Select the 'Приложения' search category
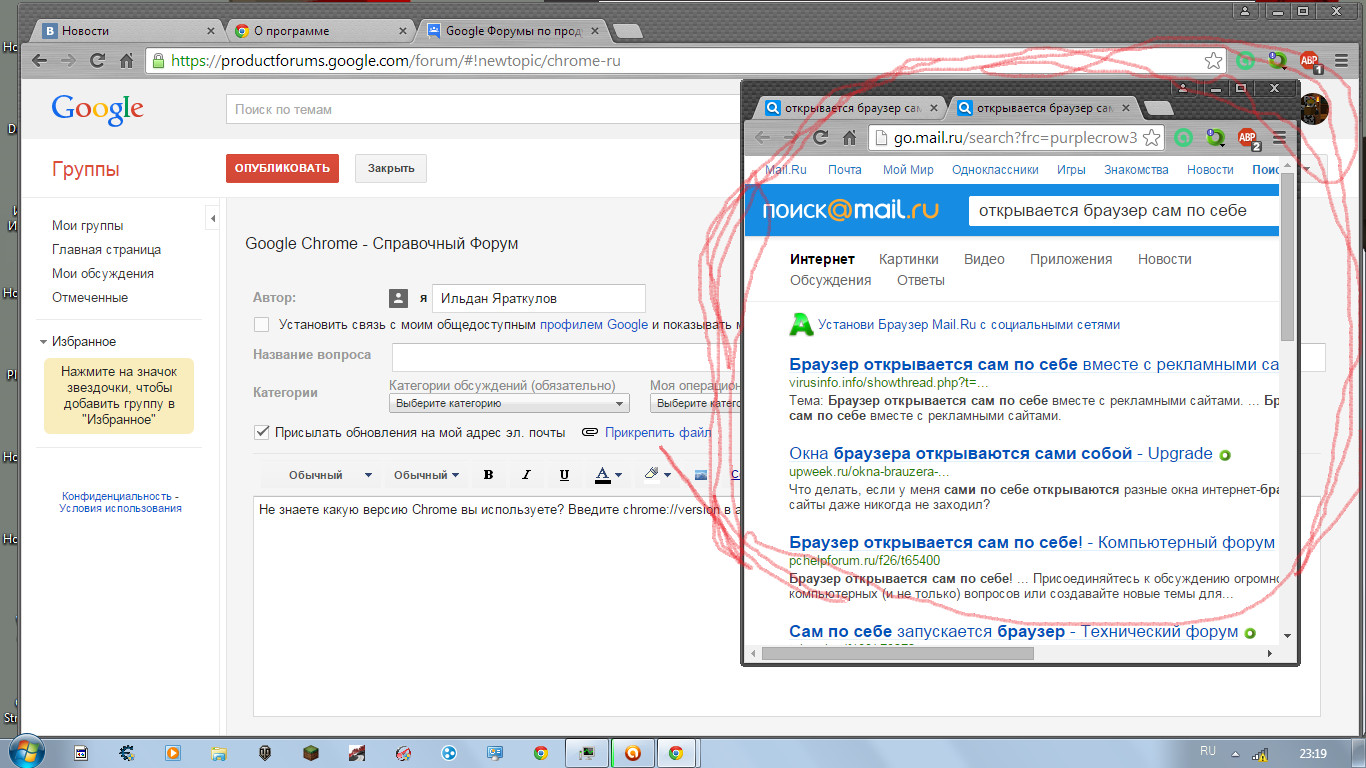Image resolution: width=1366 pixels, height=768 pixels. click(x=1071, y=259)
